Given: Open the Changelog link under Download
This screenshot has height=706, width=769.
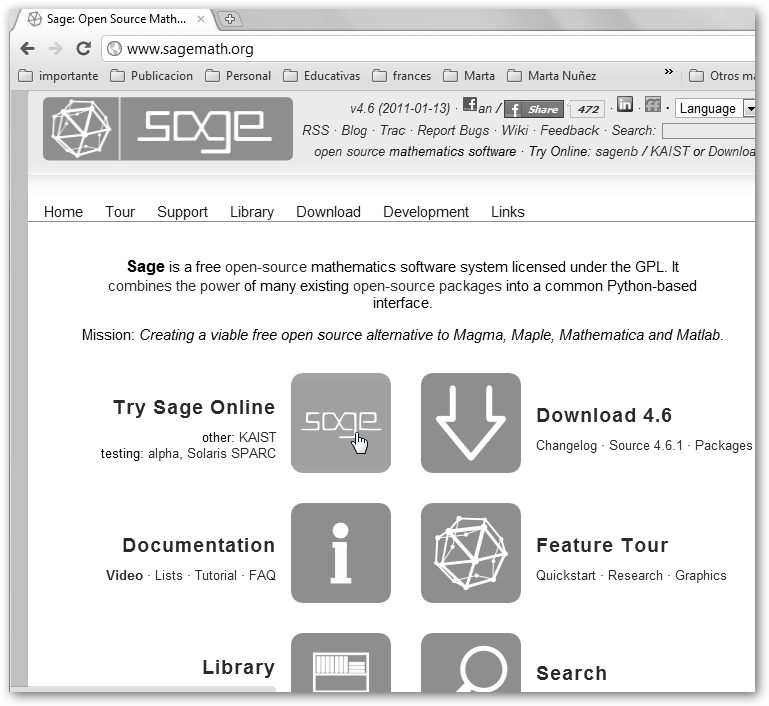Looking at the screenshot, I should 566,445.
